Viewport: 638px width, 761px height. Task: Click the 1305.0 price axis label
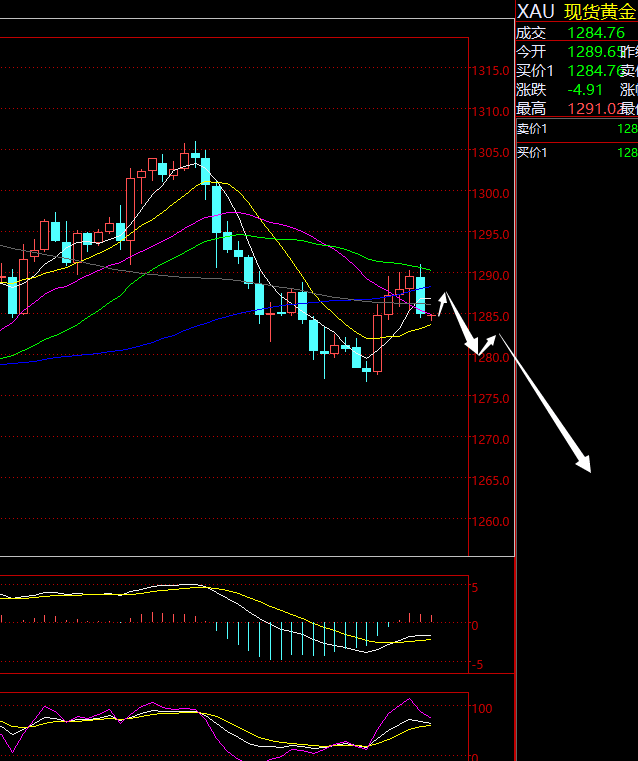[x=491, y=153]
